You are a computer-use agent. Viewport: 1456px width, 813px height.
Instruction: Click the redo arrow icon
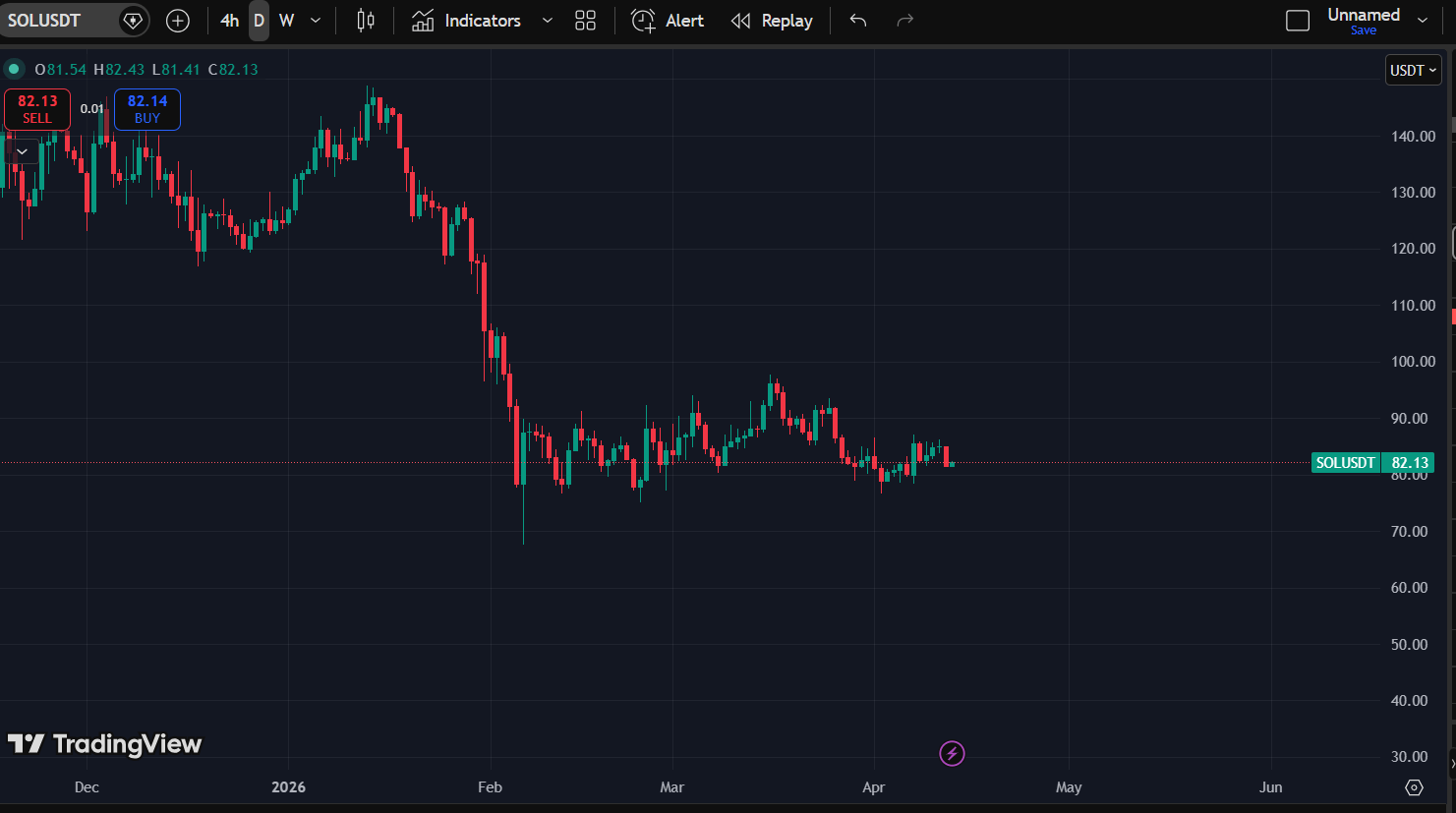[905, 21]
